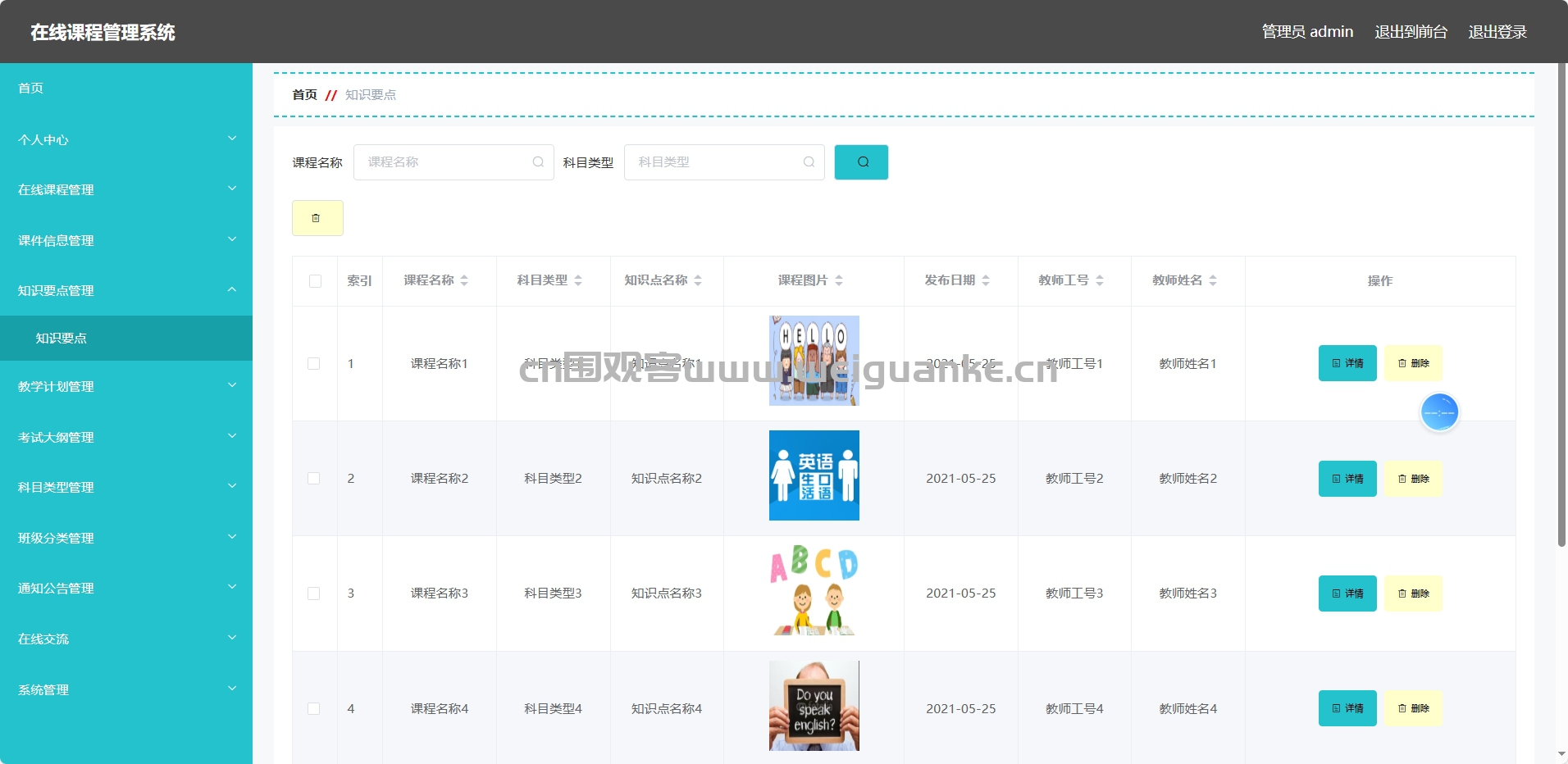Delete row 课程名称2 with 删除 button
The image size is (1568, 764).
(x=1413, y=479)
